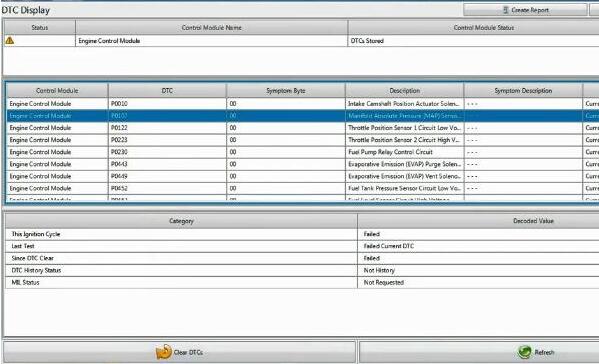Click the Throttle Position Sensor 2 Circuit description
The width and height of the screenshot is (599, 364).
pos(404,140)
